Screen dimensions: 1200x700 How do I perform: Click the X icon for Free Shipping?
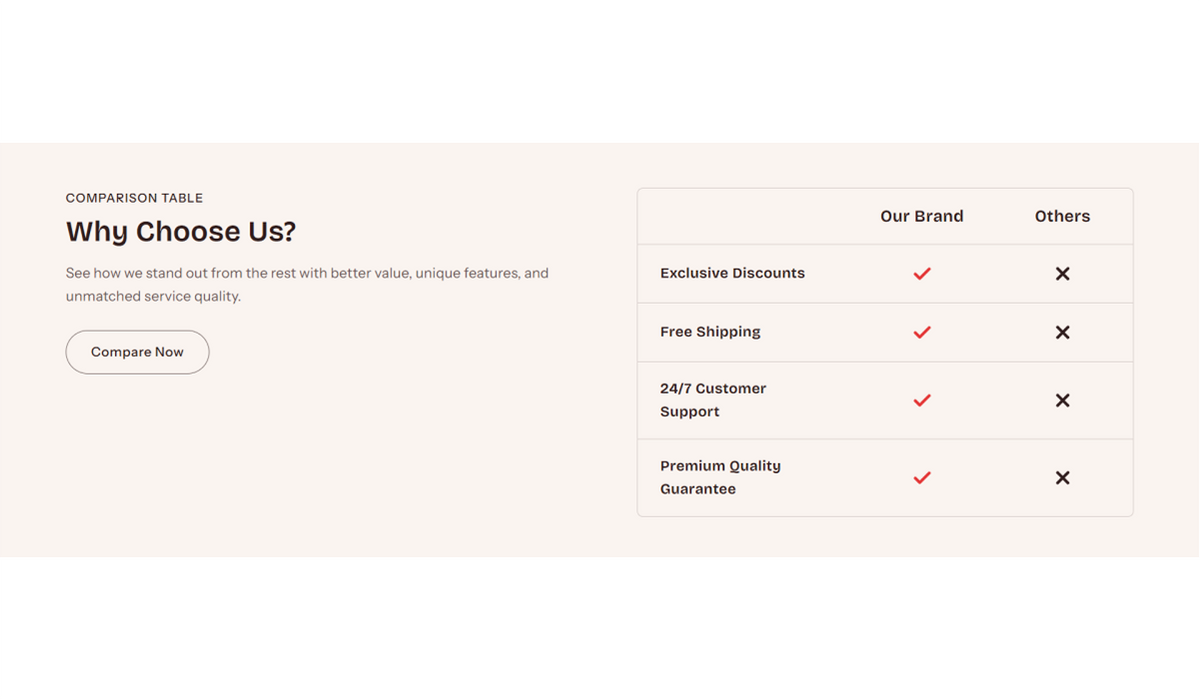click(1062, 332)
